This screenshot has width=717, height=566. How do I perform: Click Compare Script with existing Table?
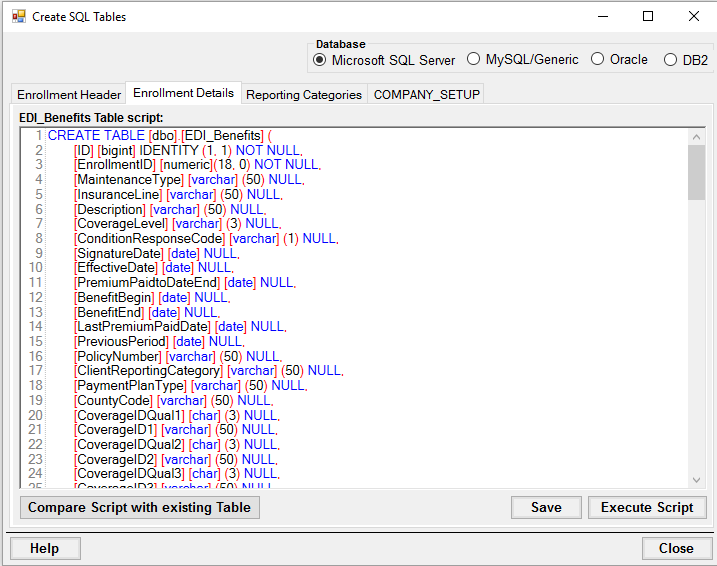[x=140, y=507]
